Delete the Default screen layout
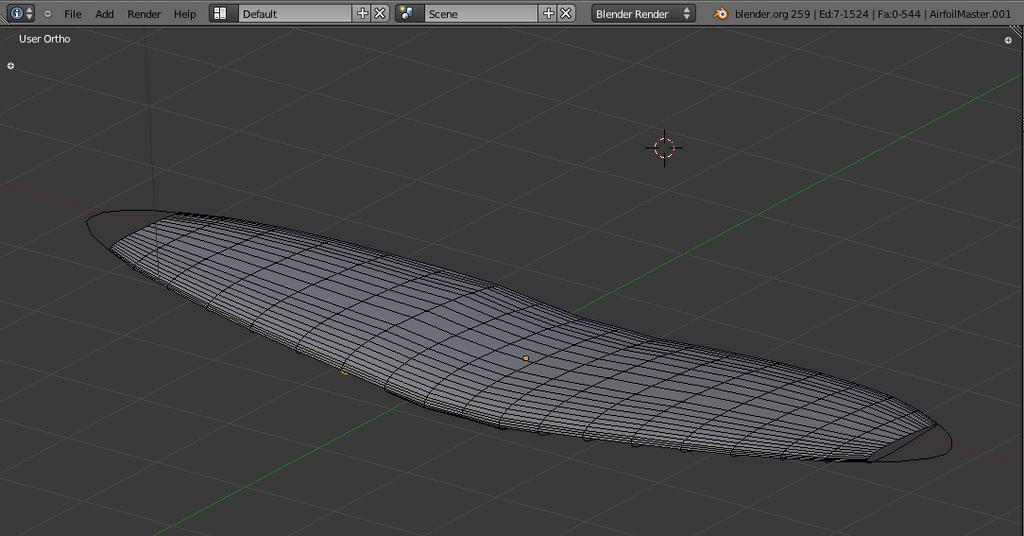Viewport: 1024px width, 536px height. coord(380,13)
